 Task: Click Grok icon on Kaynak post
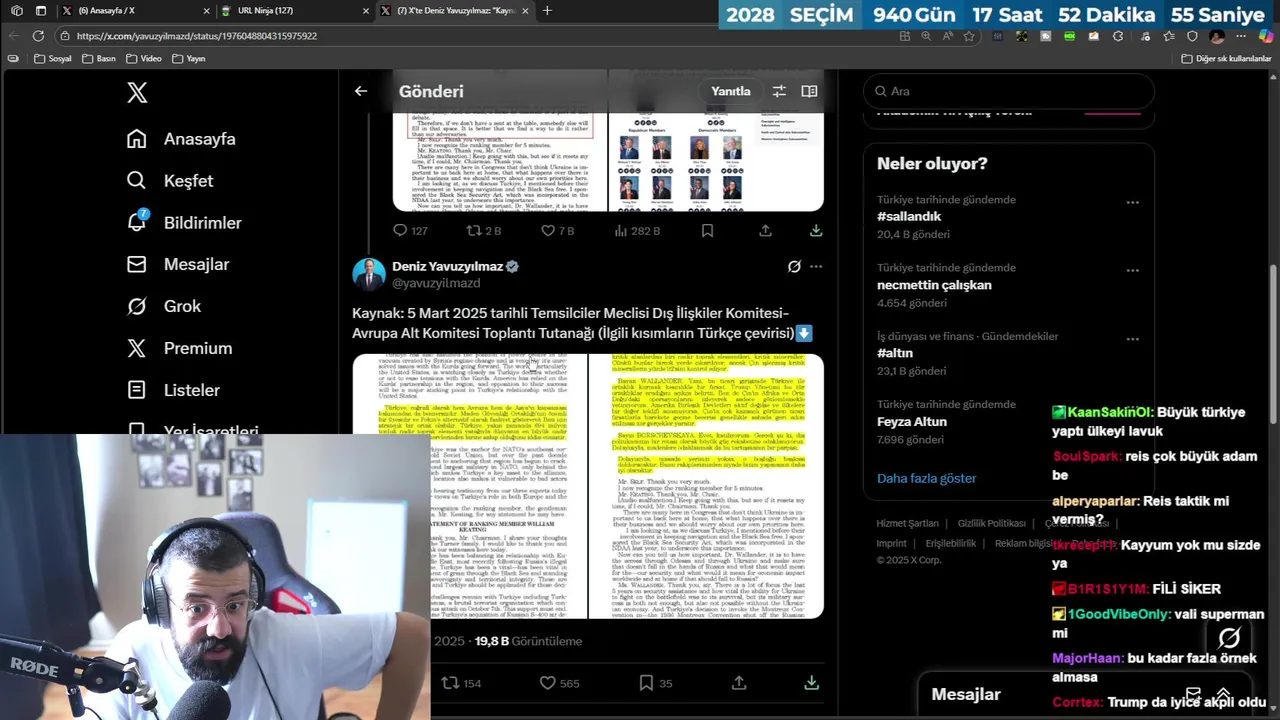click(x=794, y=266)
